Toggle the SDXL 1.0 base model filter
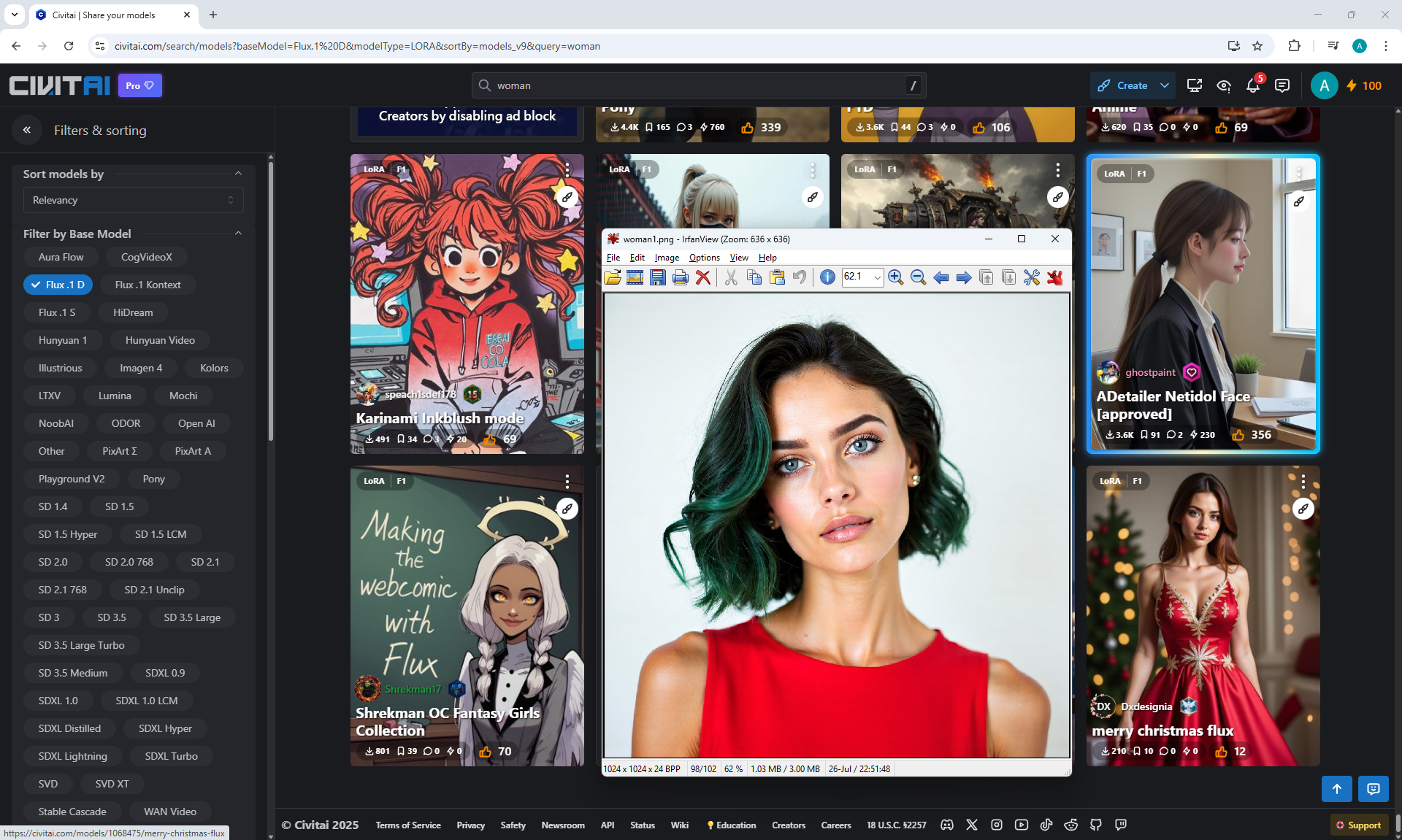 (58, 701)
